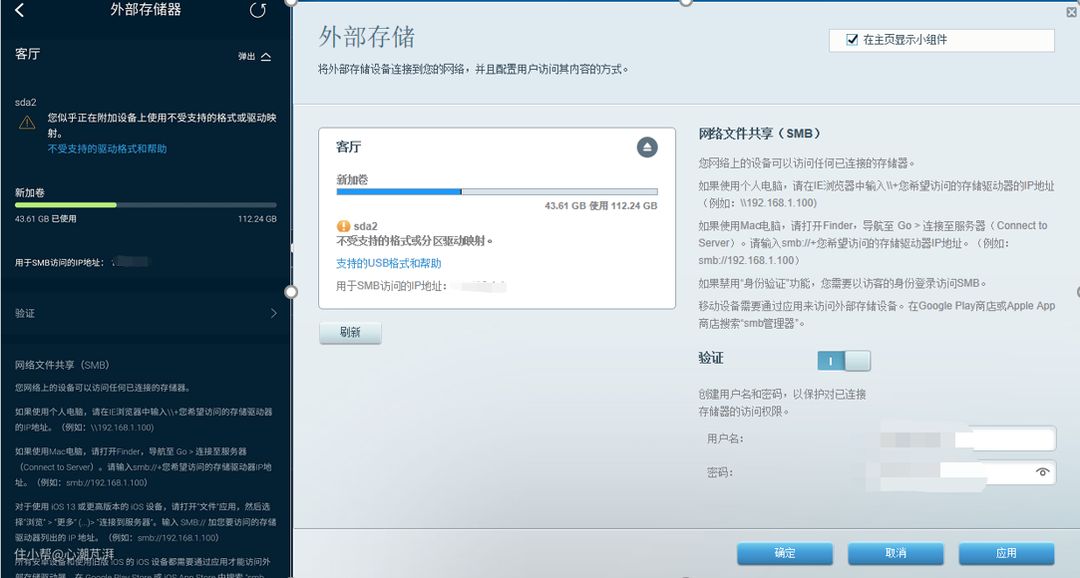Open the 支持的USB格式和帮助 link
The height and width of the screenshot is (578, 1080).
[x=388, y=263]
